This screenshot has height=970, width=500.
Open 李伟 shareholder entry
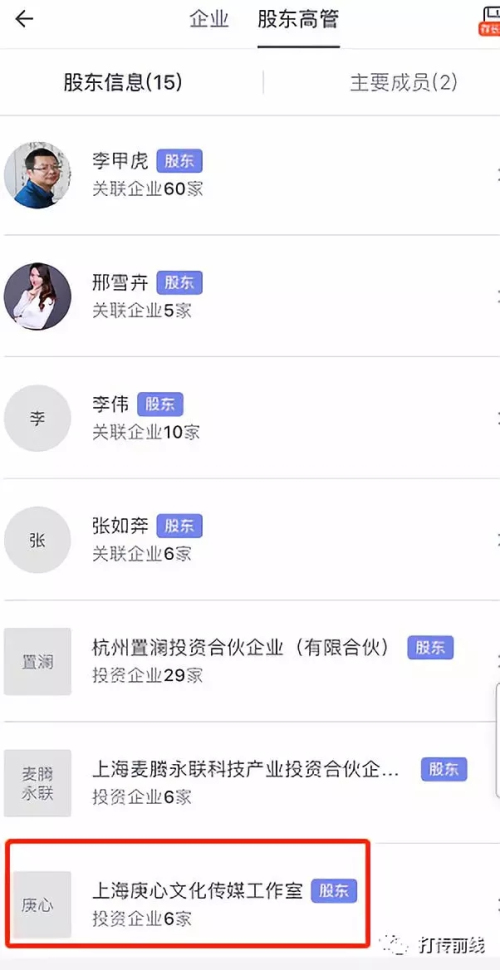[250, 418]
